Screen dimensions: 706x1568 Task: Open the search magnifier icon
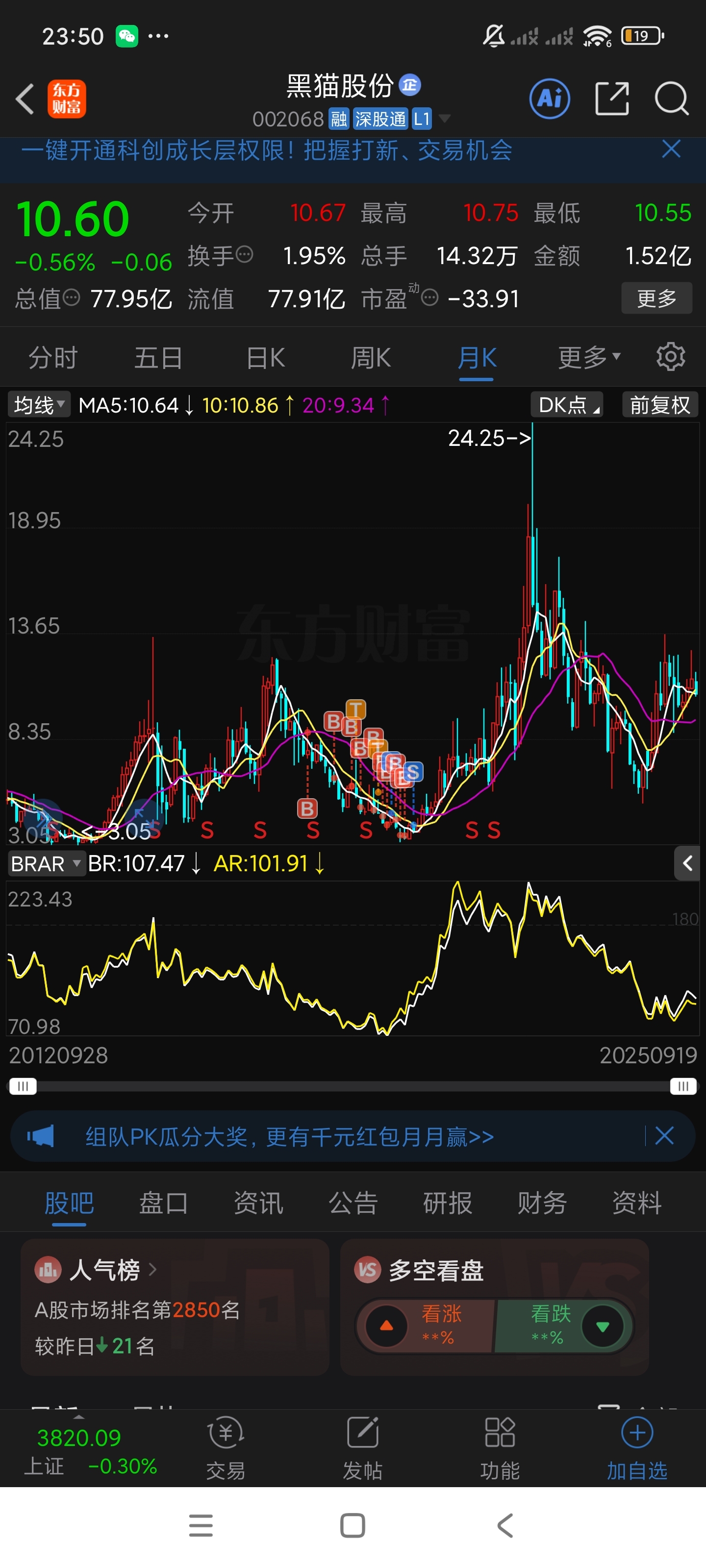671,98
